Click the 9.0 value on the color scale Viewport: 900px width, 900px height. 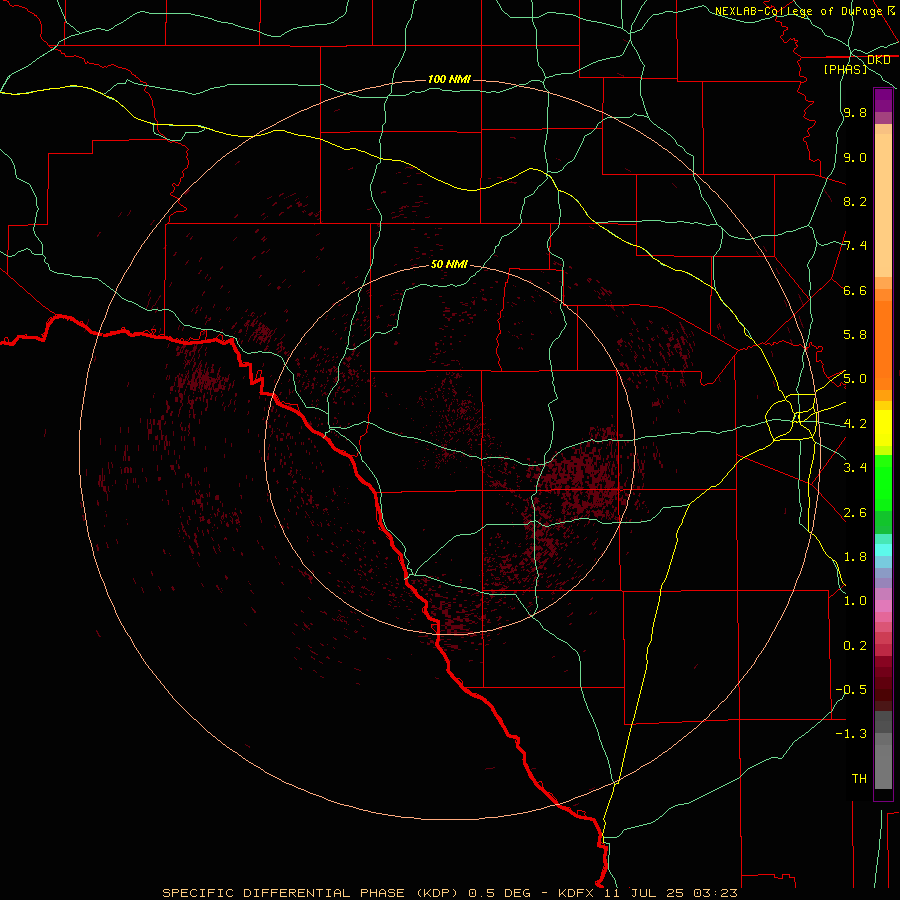(x=855, y=157)
